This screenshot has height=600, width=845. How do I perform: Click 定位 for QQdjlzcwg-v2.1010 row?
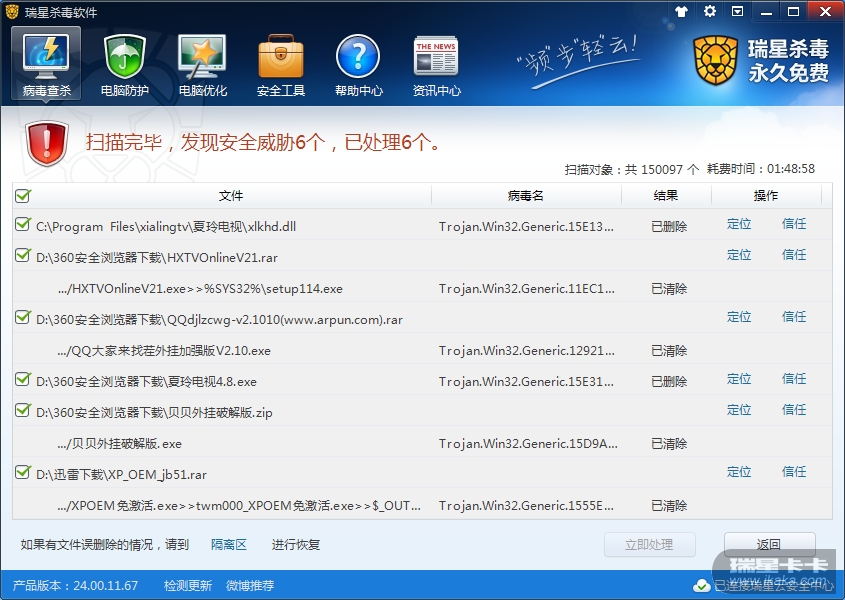coord(739,316)
